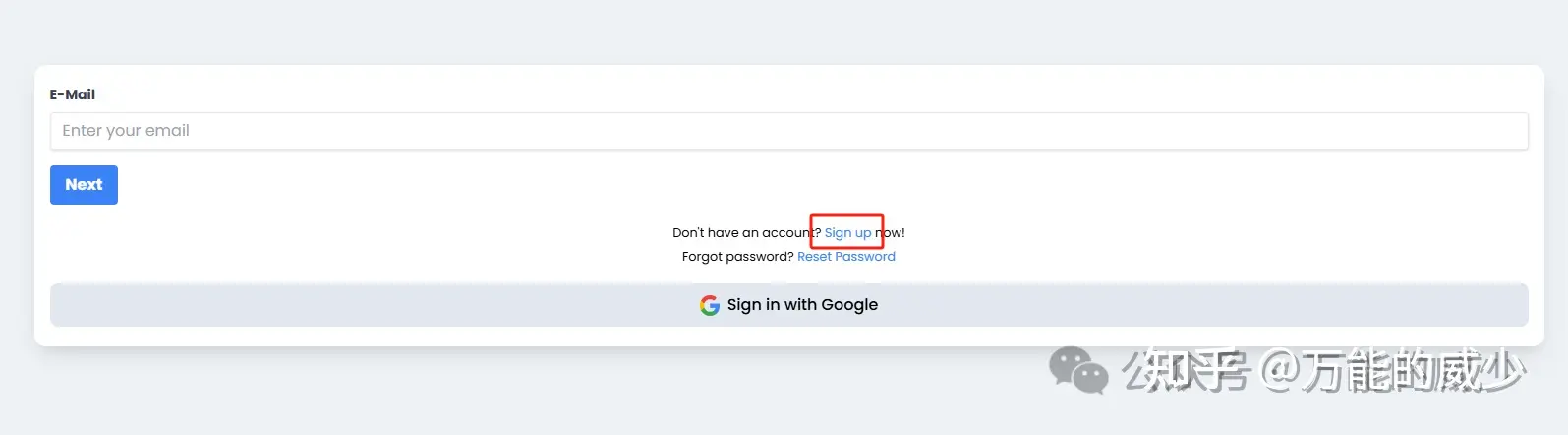
Task: Click the "Forgot password?" text
Action: [737, 257]
